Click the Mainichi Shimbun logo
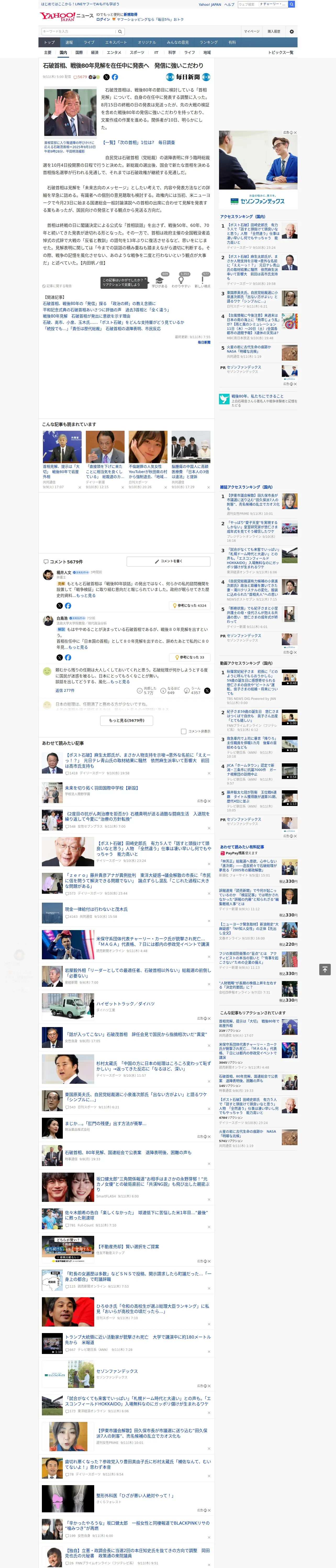 [188, 77]
